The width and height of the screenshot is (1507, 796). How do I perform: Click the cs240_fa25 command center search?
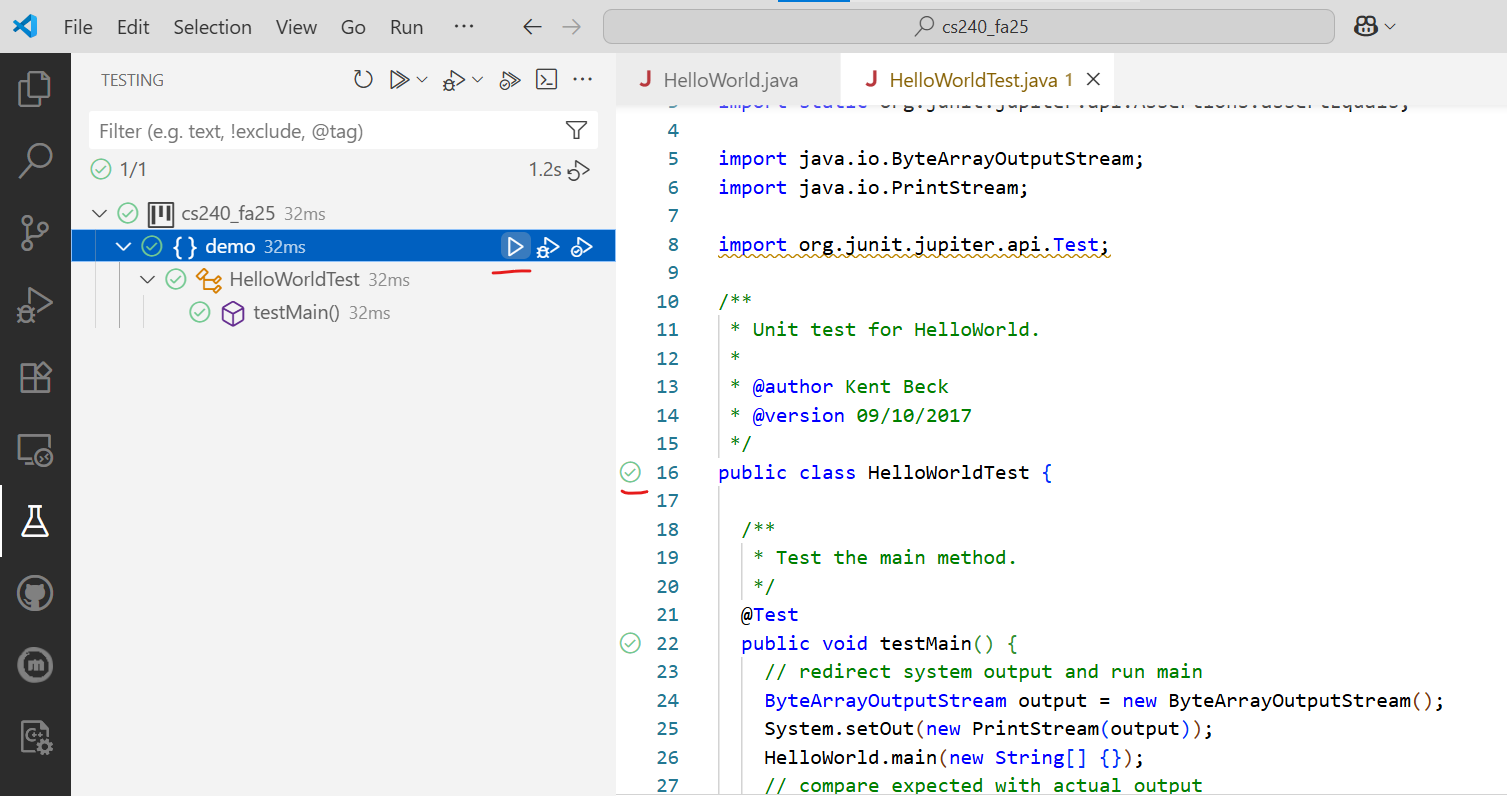(968, 27)
